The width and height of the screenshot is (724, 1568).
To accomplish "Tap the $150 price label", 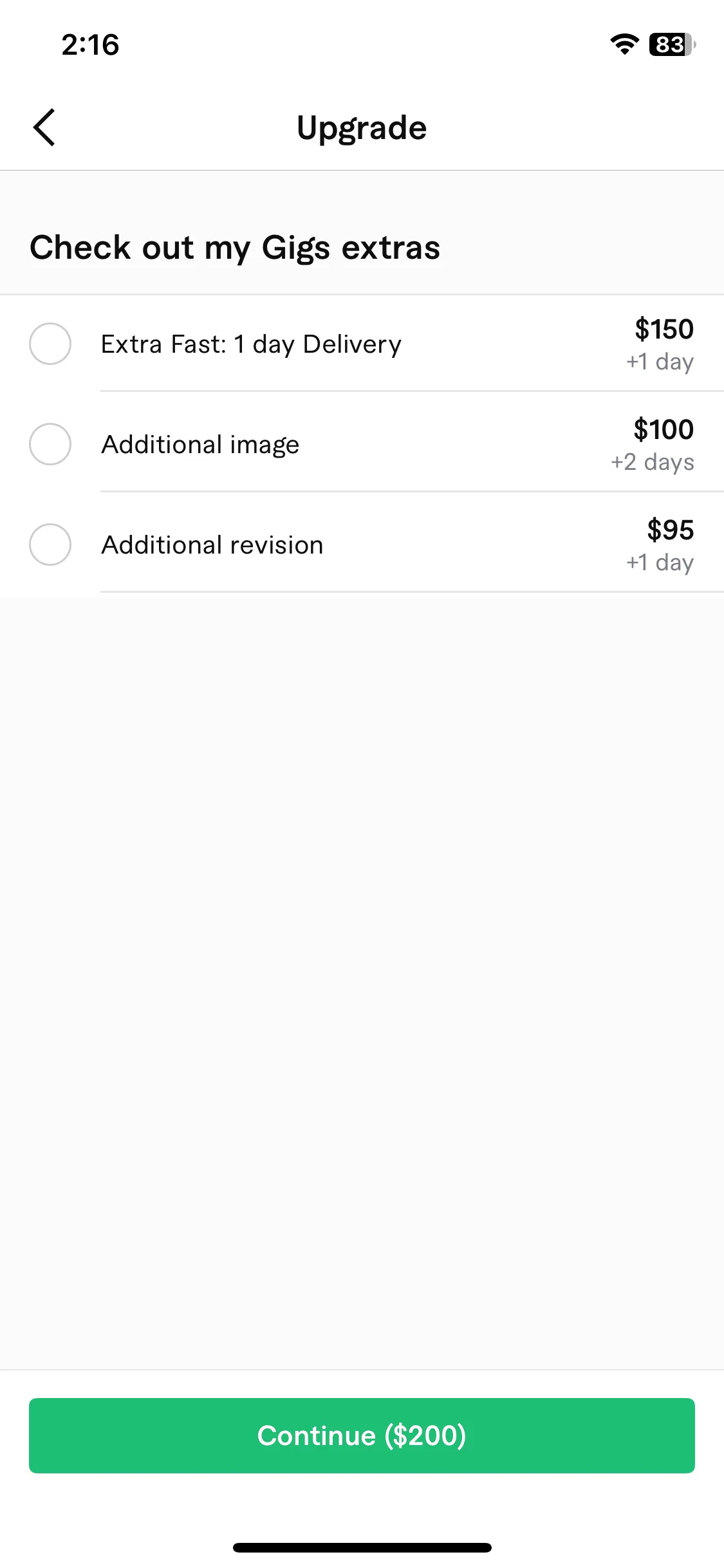I will pyautogui.click(x=664, y=329).
